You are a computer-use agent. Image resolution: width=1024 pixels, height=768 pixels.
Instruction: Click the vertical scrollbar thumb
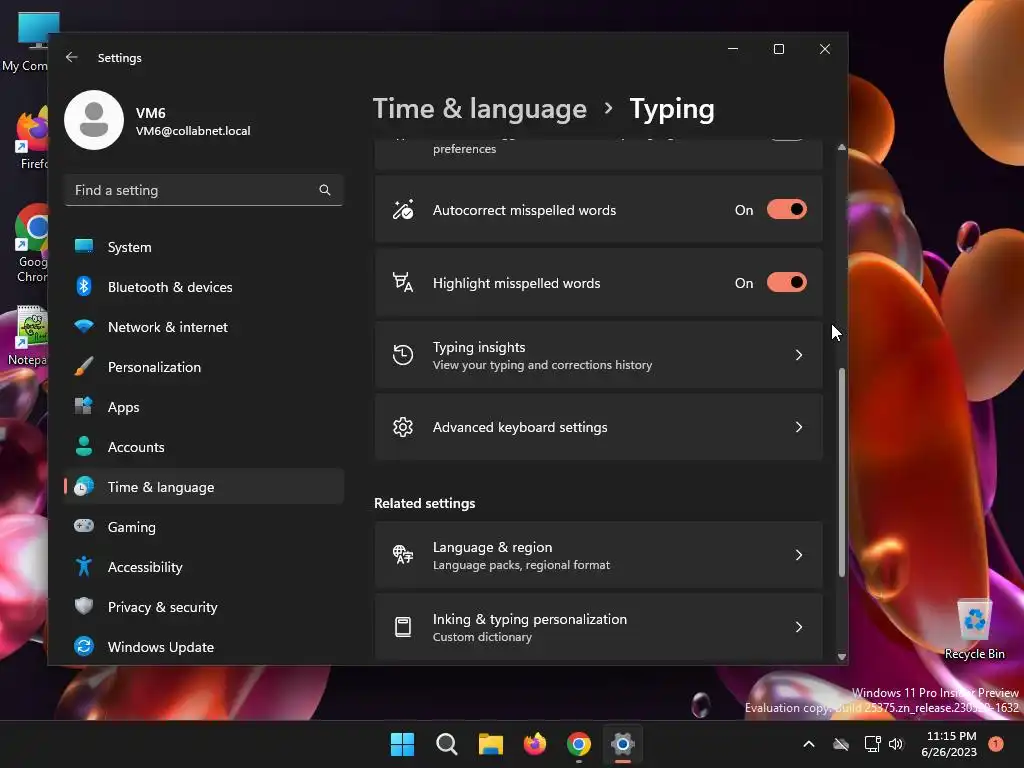842,472
